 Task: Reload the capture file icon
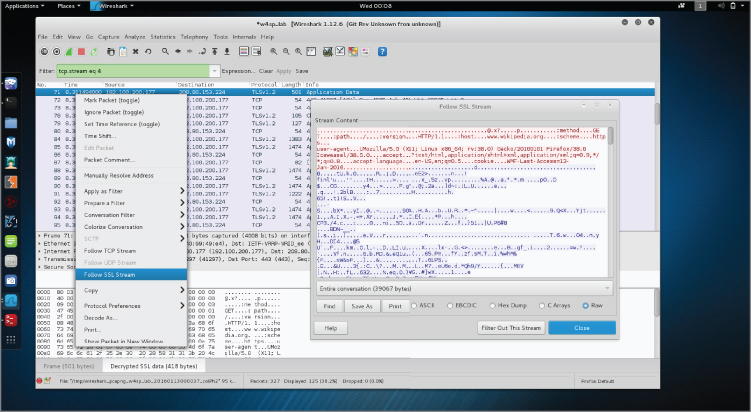(148, 52)
